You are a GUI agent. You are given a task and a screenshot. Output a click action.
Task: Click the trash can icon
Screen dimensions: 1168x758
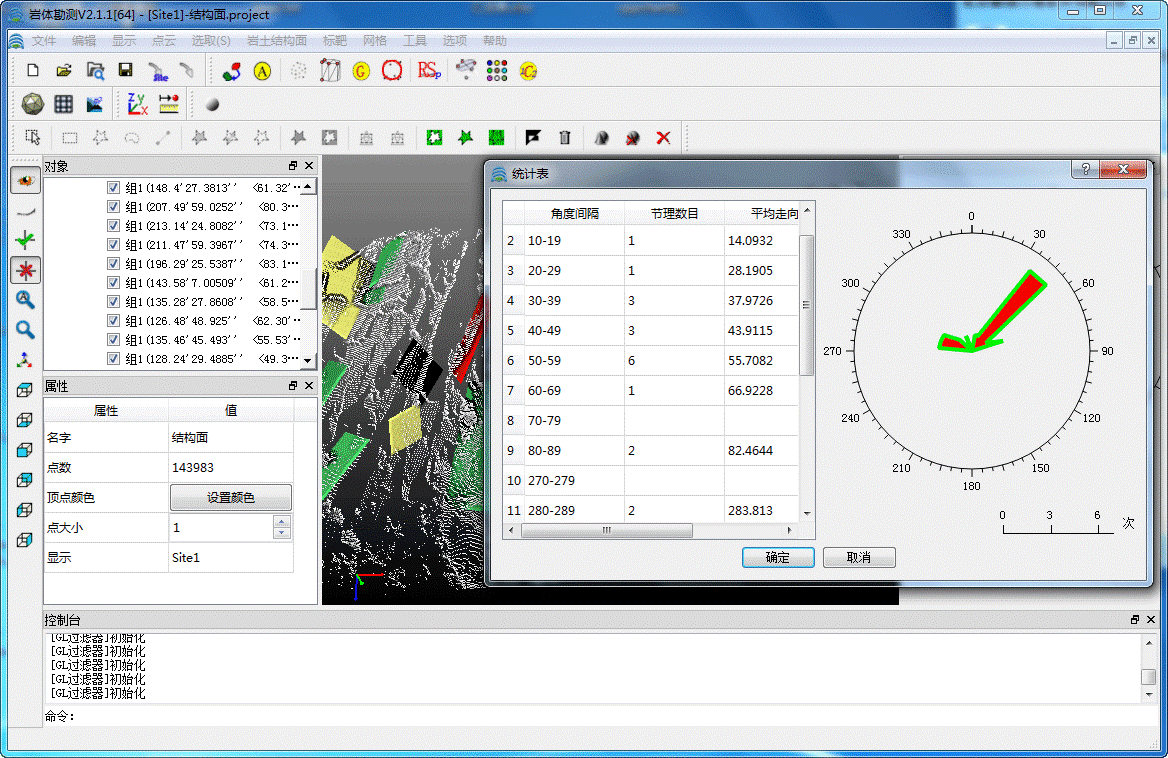point(565,138)
